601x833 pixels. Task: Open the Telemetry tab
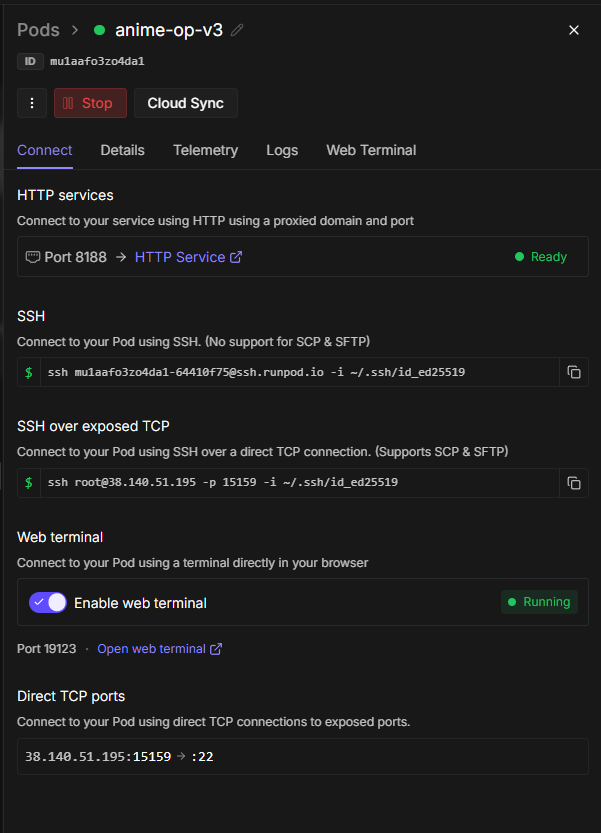(x=205, y=150)
